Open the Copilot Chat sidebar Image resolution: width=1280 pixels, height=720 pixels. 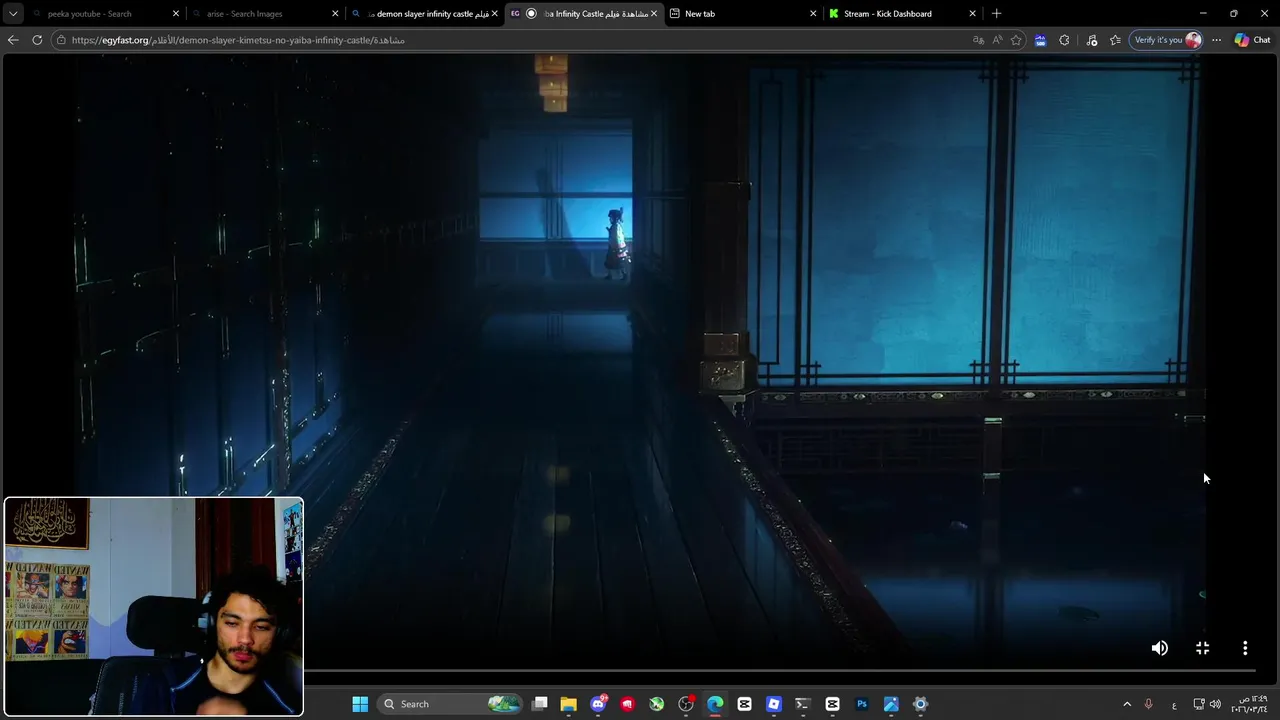tap(1252, 40)
